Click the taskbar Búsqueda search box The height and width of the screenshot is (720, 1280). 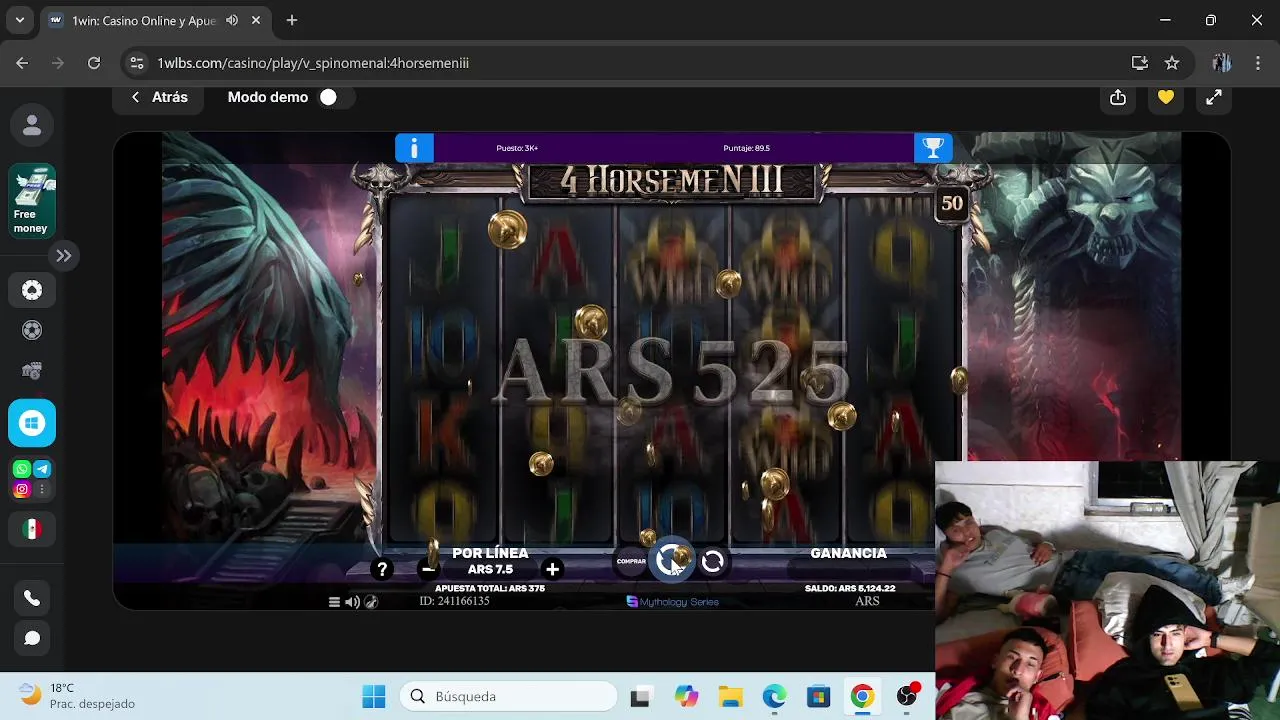click(510, 697)
